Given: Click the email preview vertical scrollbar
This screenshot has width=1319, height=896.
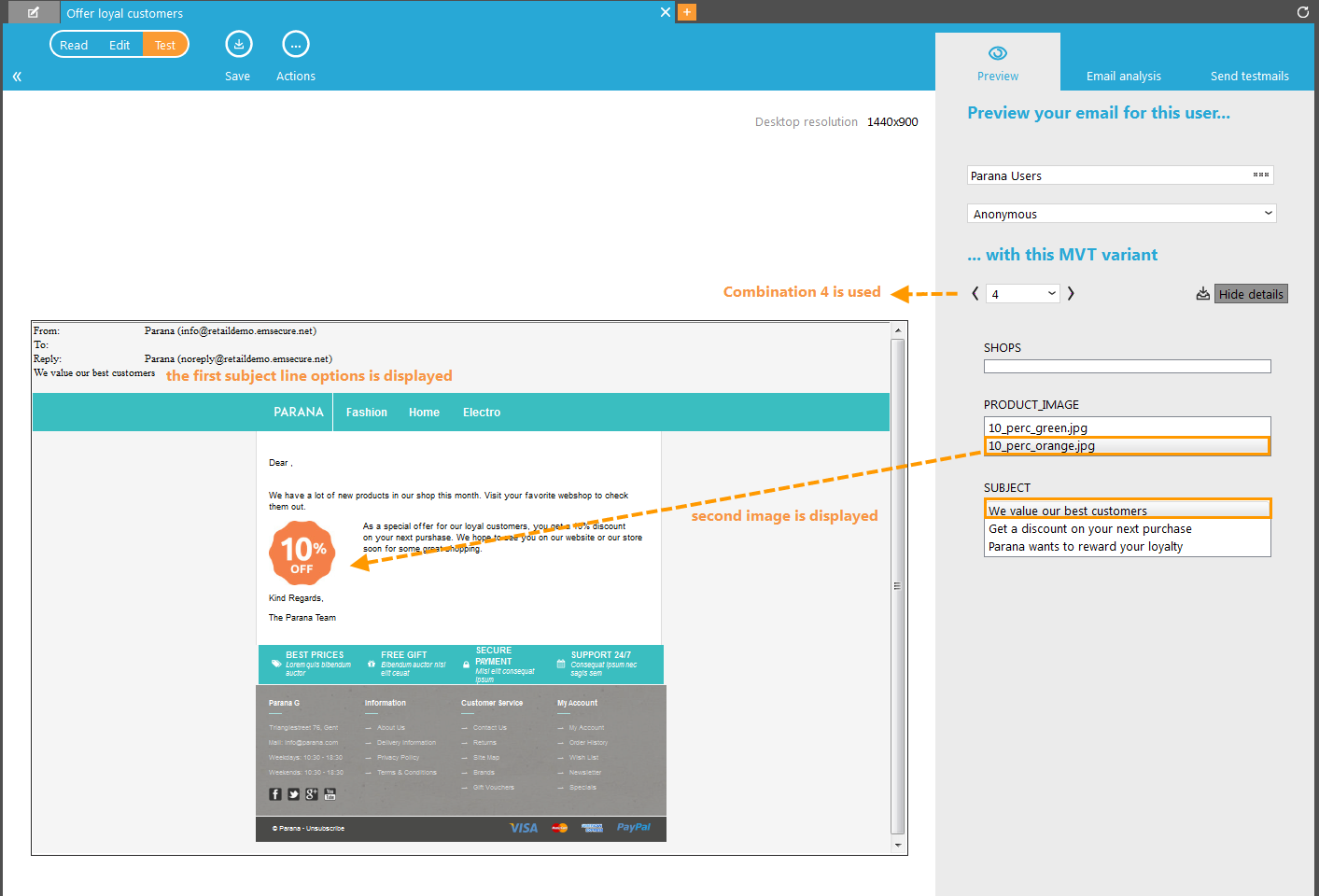Looking at the screenshot, I should [898, 586].
